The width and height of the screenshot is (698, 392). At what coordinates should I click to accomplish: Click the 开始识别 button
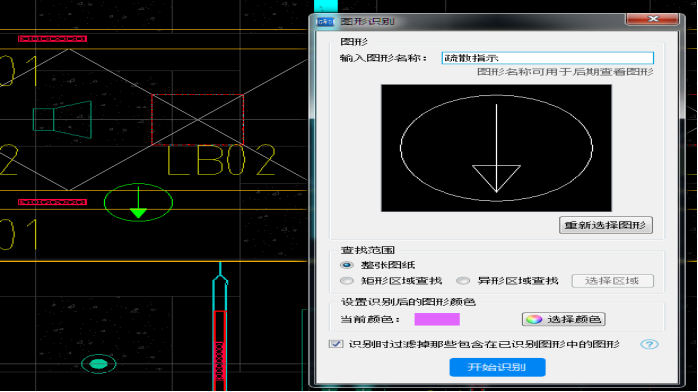coord(497,367)
